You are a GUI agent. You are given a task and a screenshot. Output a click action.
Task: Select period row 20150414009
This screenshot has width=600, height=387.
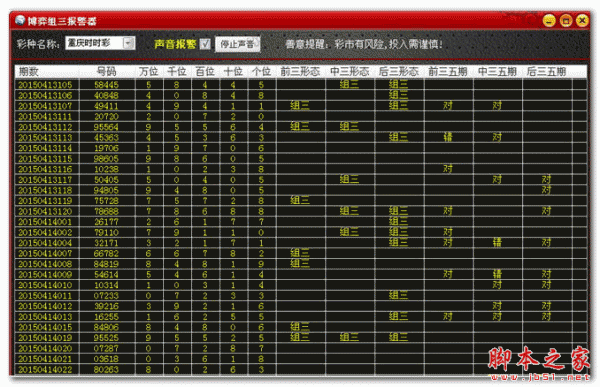(x=300, y=274)
